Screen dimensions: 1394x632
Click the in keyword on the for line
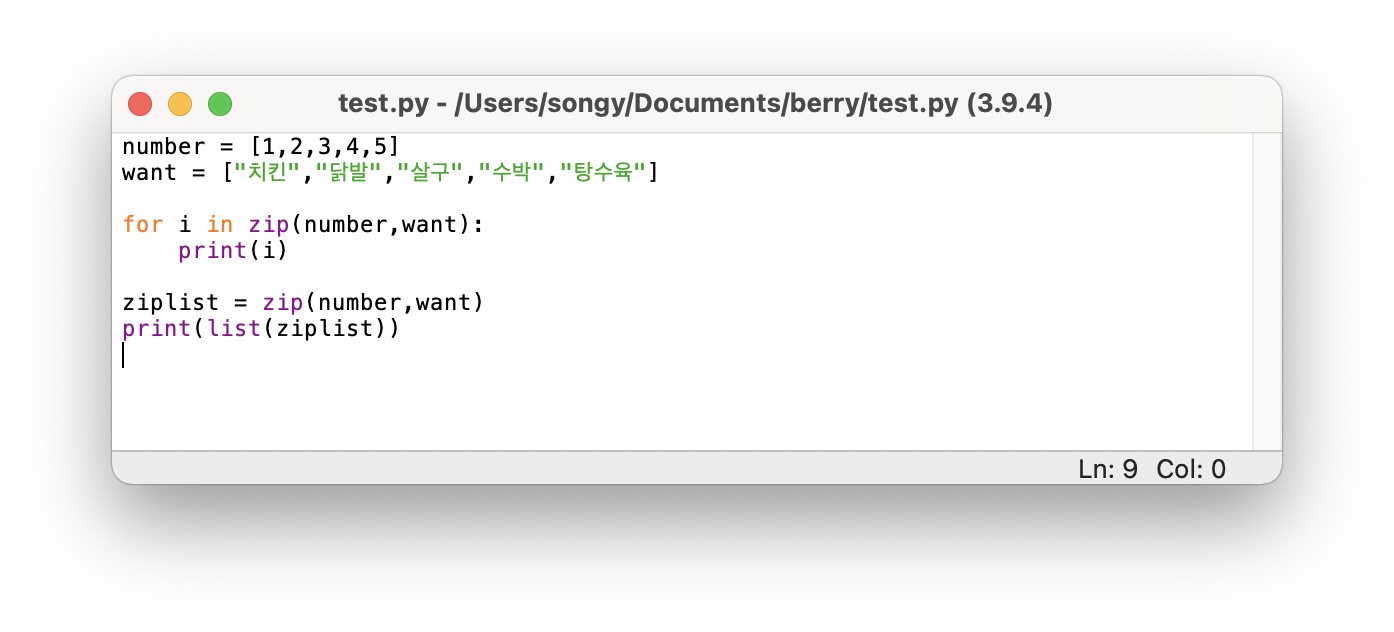coord(220,224)
